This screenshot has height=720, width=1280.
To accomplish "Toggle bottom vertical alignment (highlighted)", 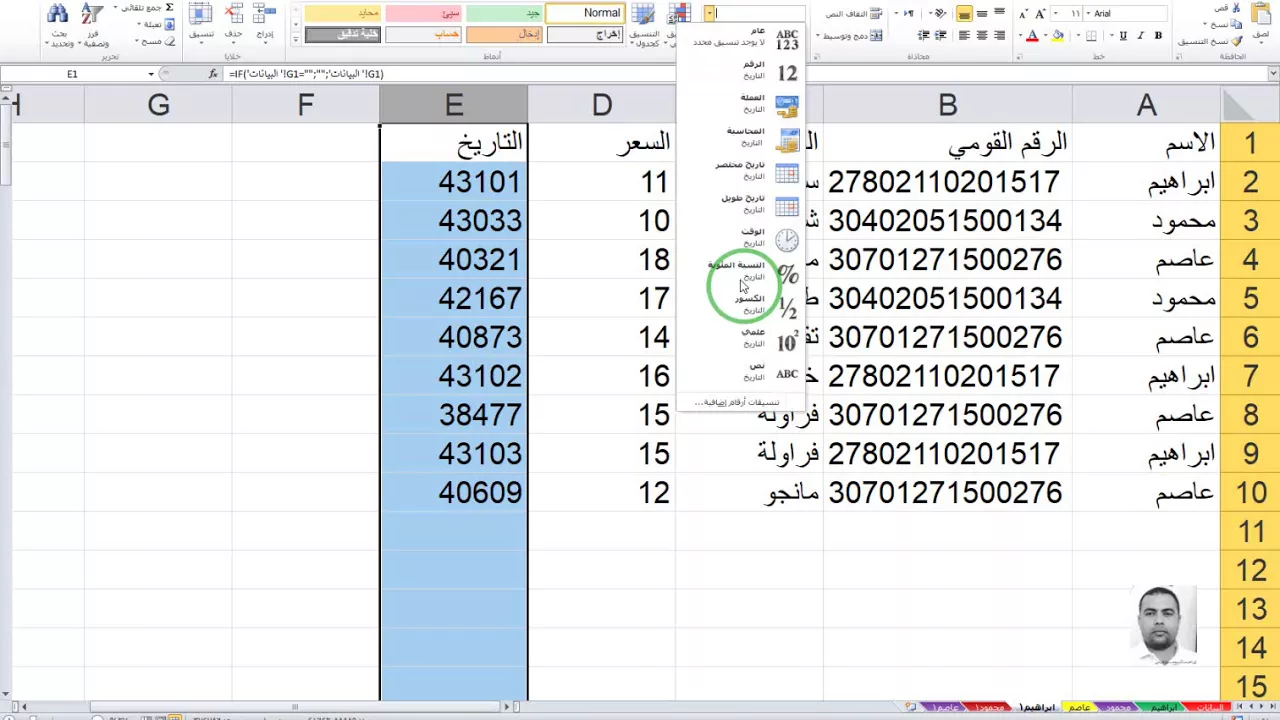I will [964, 13].
